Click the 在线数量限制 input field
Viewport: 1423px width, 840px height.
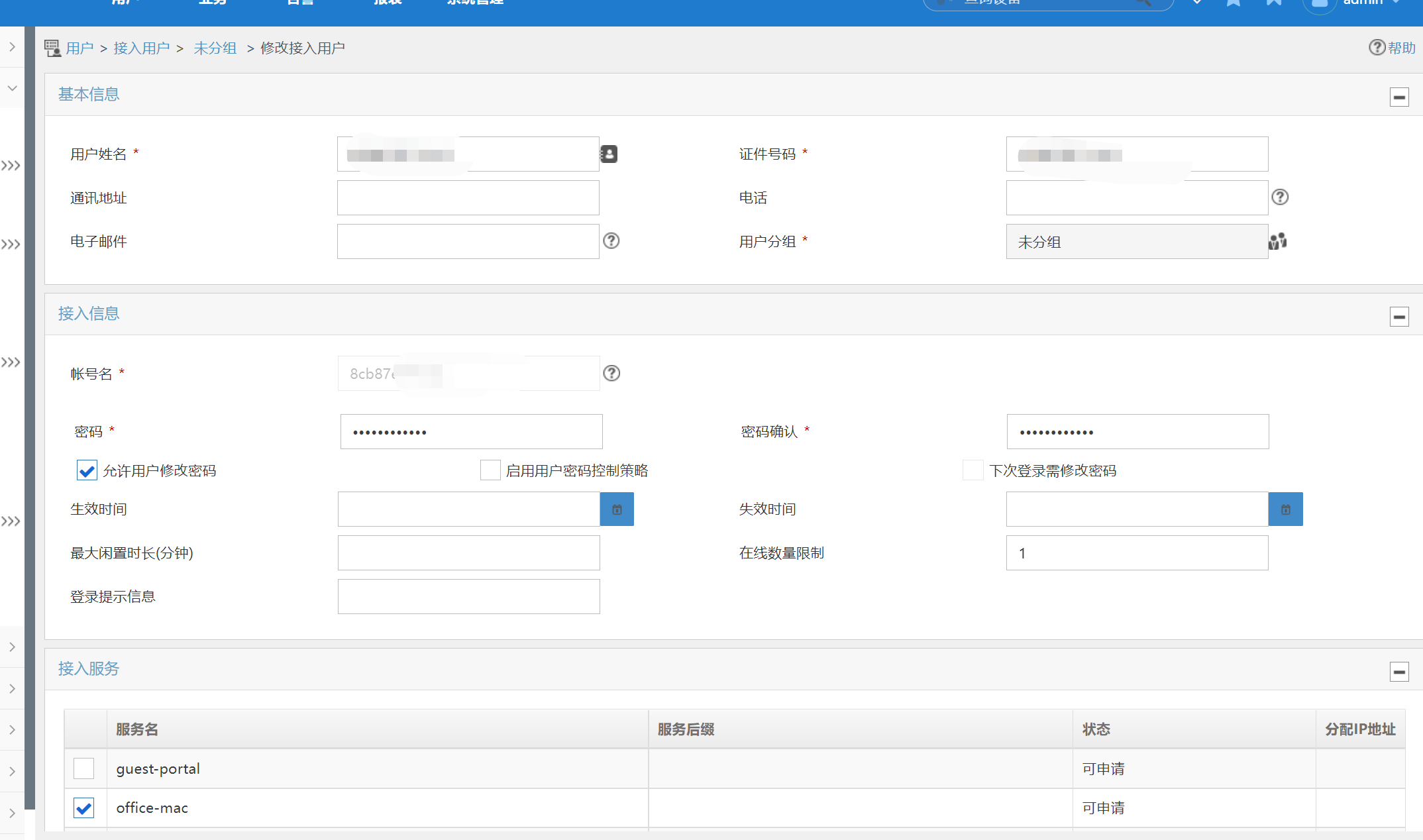click(x=1137, y=553)
